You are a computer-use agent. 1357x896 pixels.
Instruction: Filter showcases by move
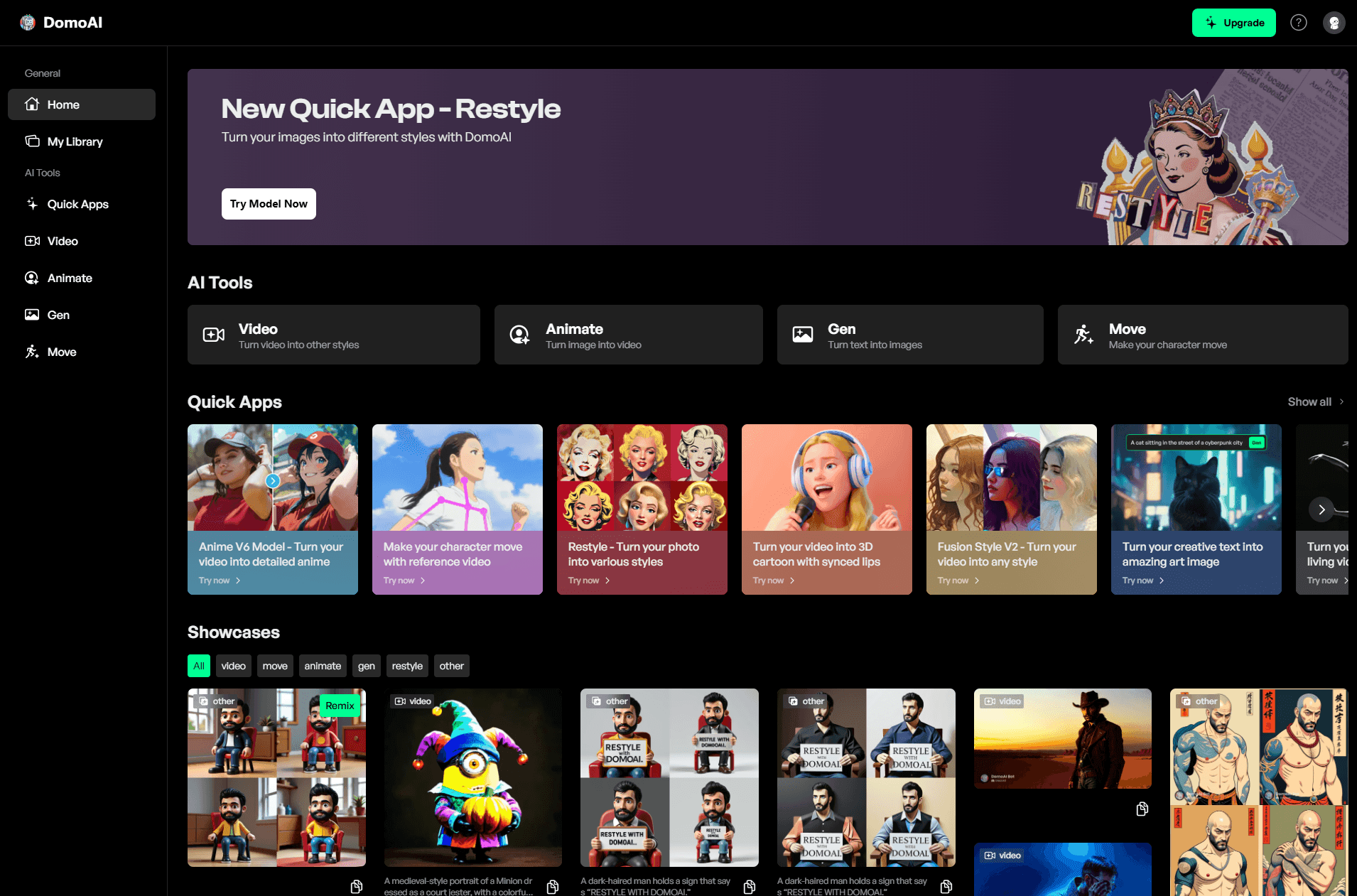pos(275,666)
